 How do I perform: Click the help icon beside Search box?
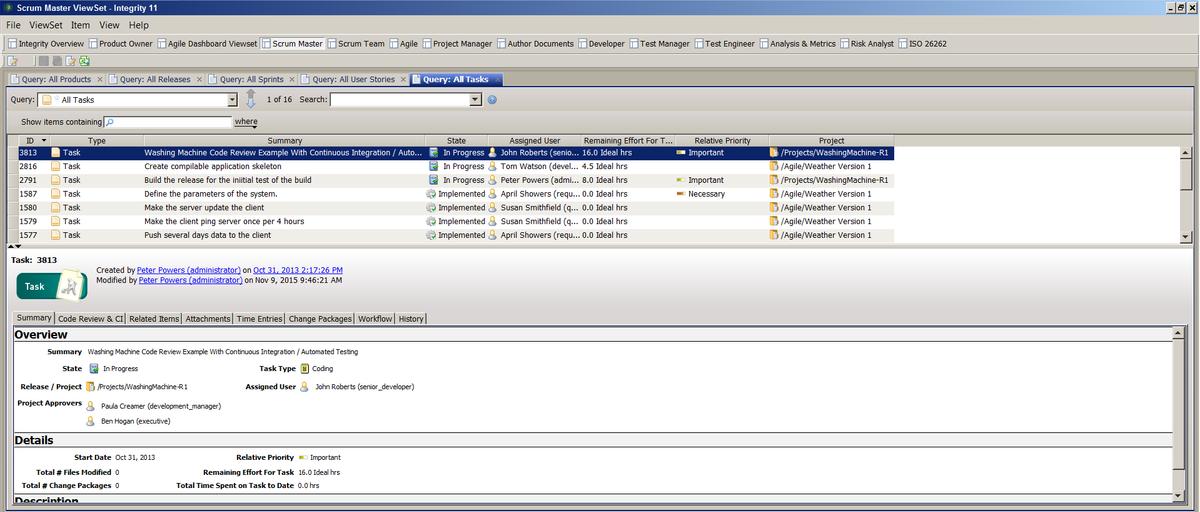tap(492, 100)
